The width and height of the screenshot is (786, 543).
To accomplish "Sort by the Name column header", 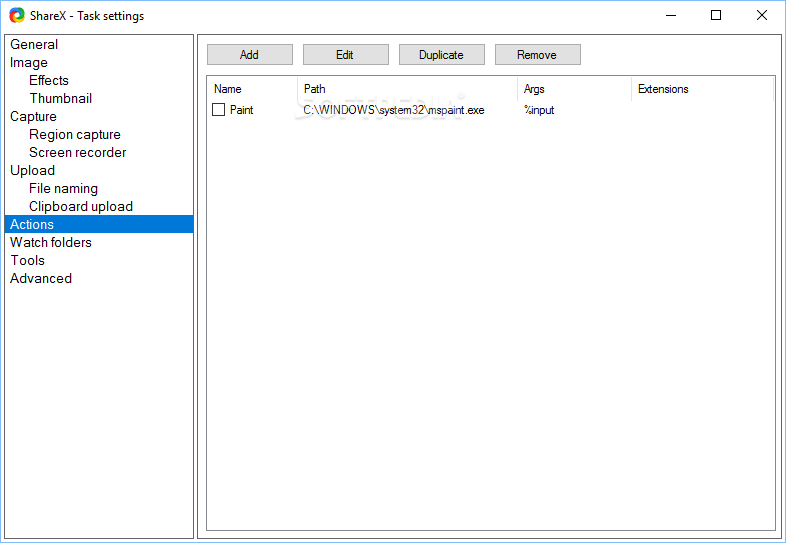I will coord(252,89).
